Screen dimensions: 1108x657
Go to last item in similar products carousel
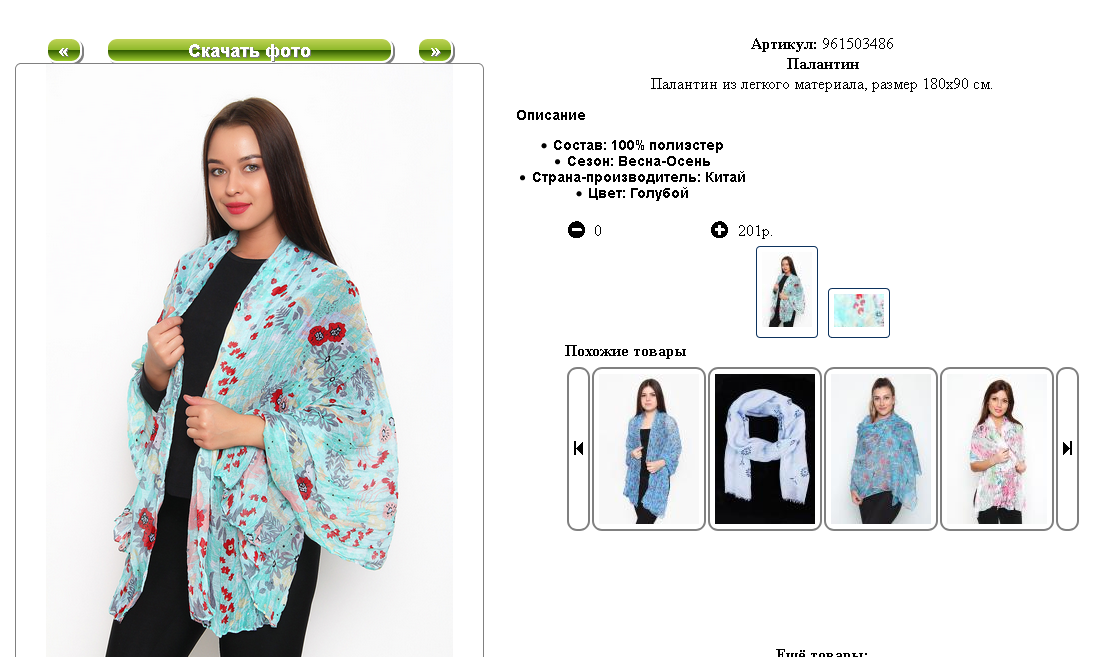coord(1067,449)
